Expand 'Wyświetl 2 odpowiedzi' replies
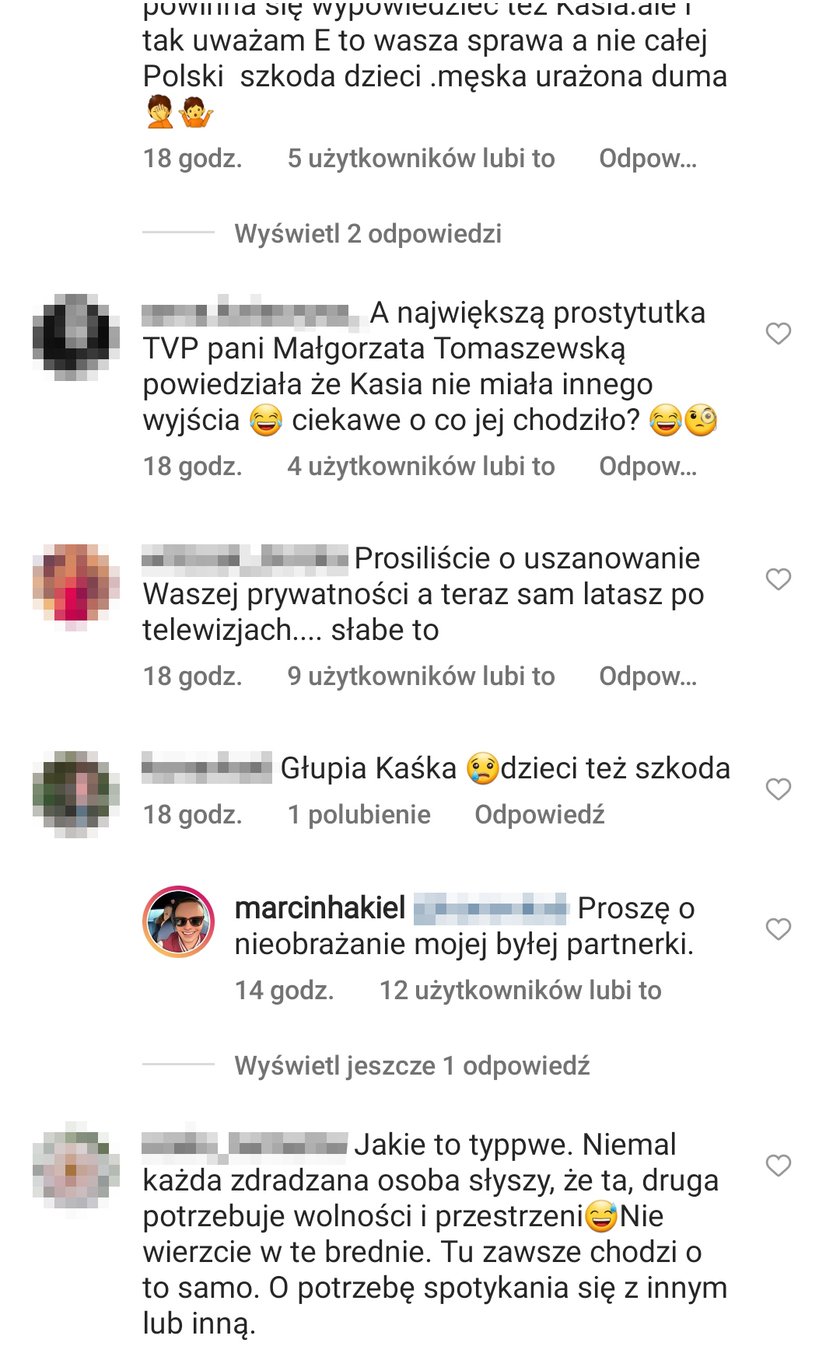840x1353 pixels. (x=368, y=234)
